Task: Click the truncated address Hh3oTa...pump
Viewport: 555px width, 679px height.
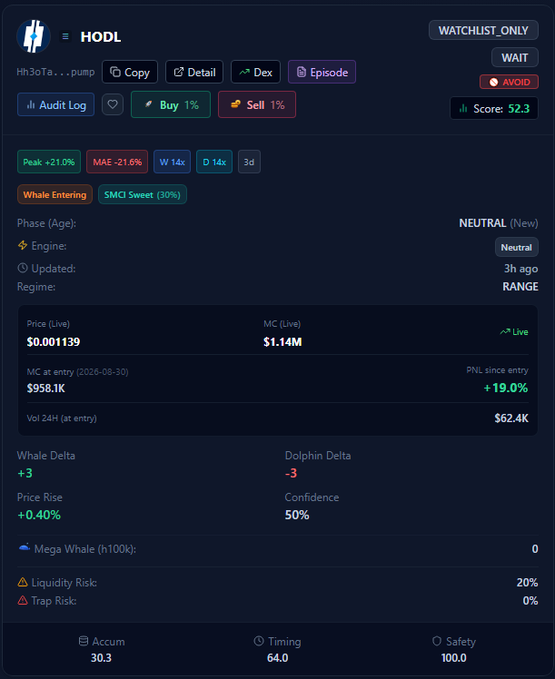Action: pyautogui.click(x=55, y=72)
